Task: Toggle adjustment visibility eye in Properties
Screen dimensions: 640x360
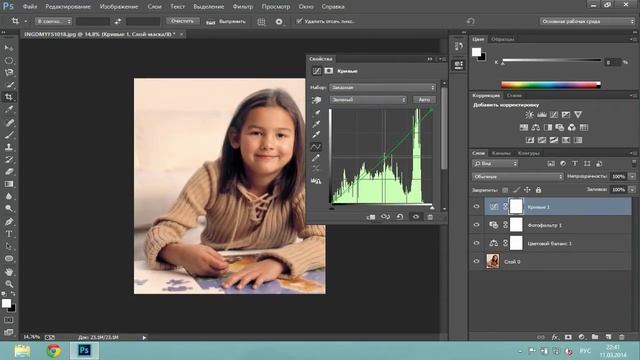Action: [x=416, y=217]
